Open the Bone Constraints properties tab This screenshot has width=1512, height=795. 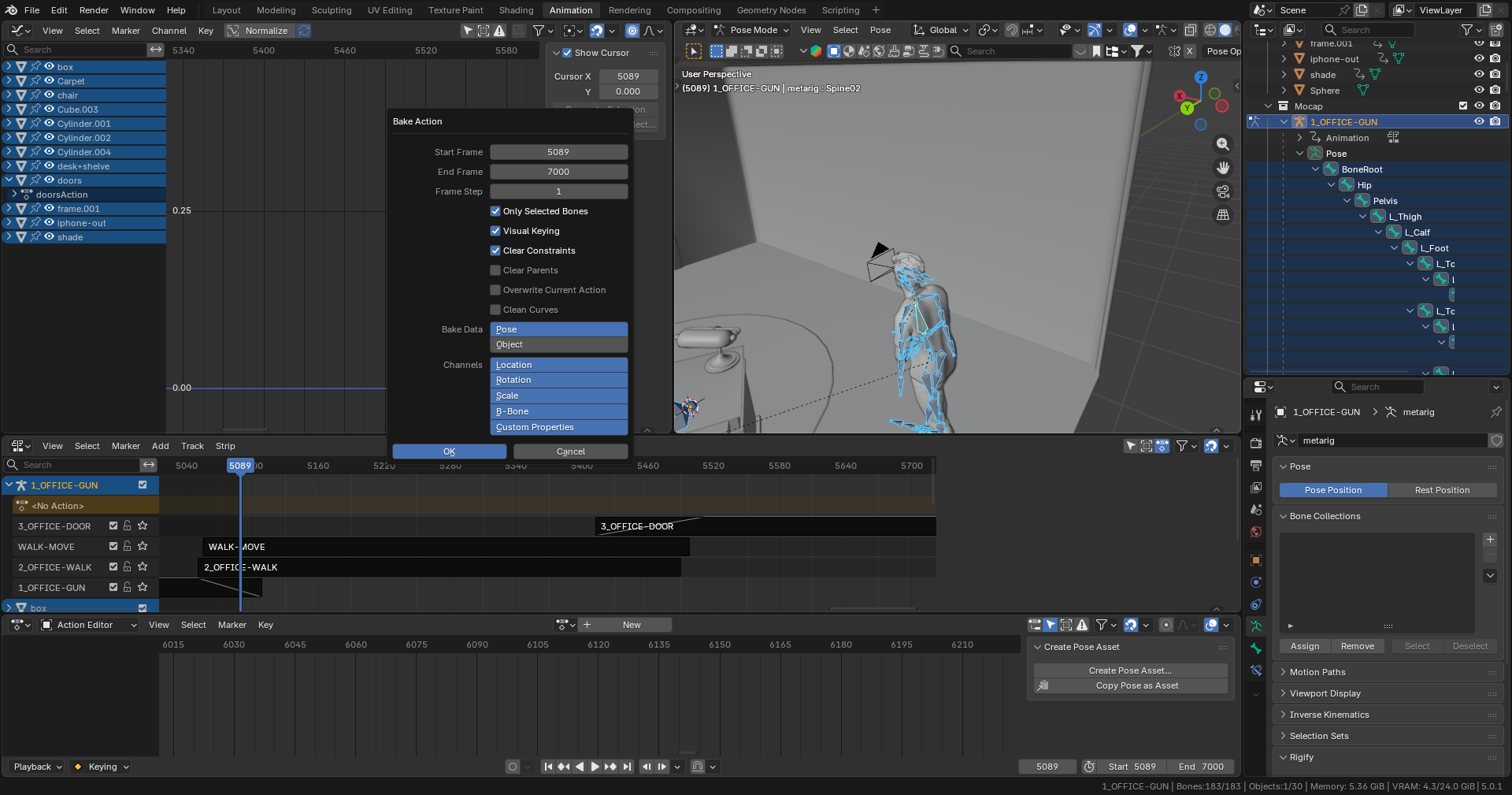point(1256,671)
